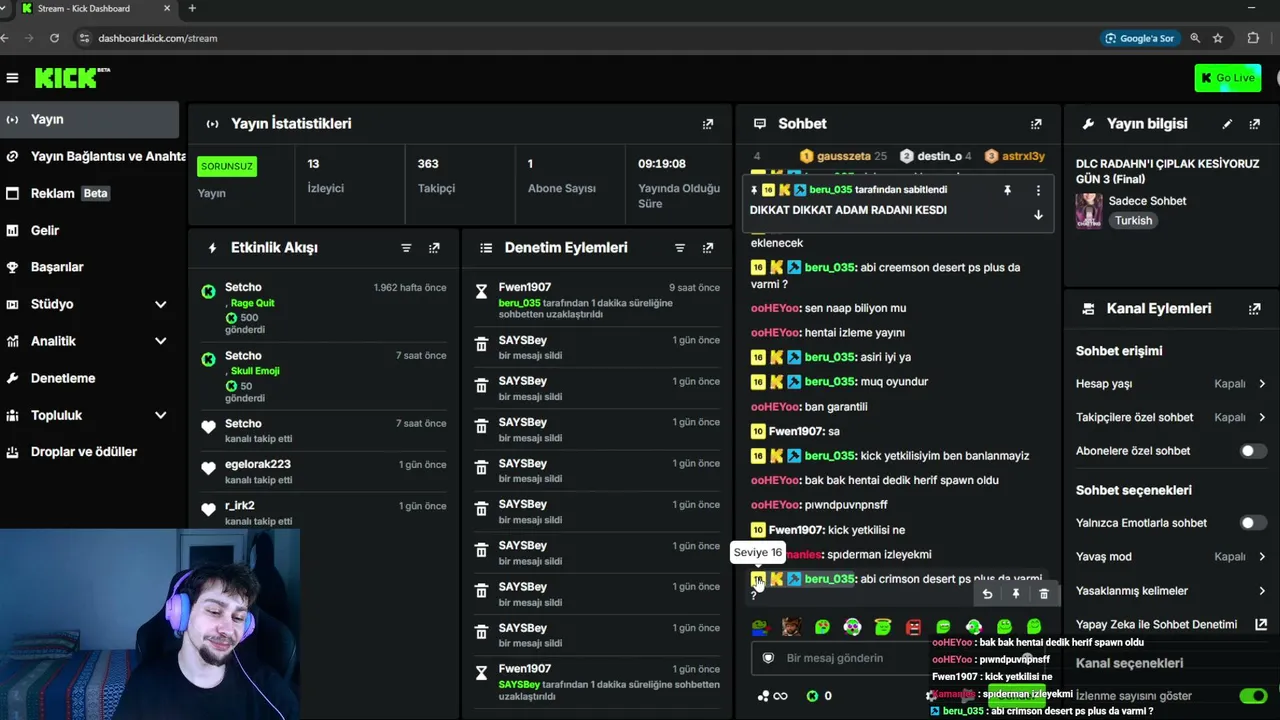Open the Yayın sidebar item
Viewport: 1280px width, 720px height.
tap(90, 120)
